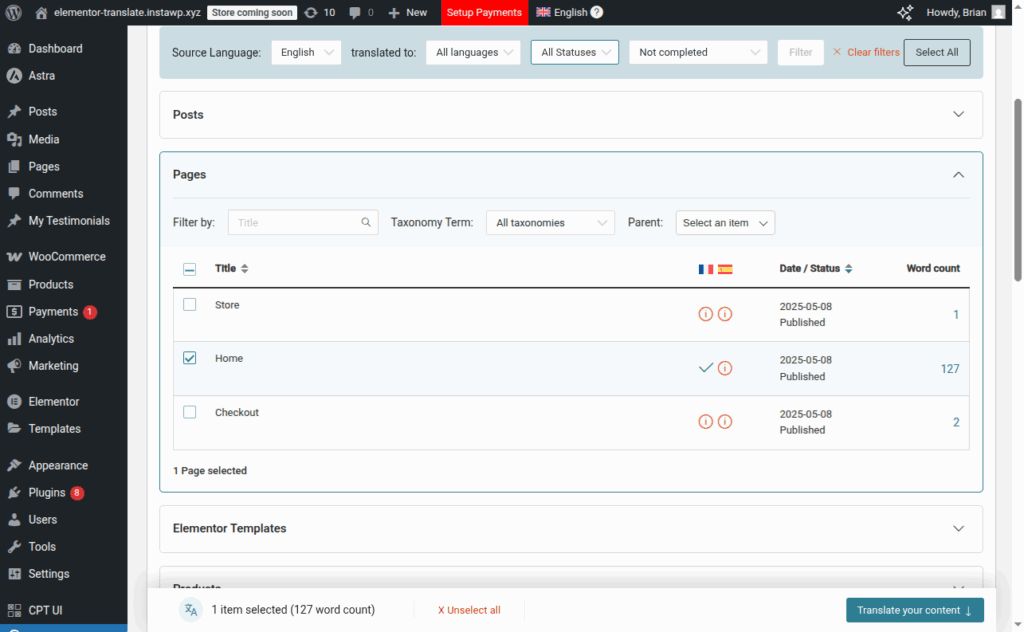Click French status icon for Store page
Screen dimensions: 1024x632
pyautogui.click(x=705, y=314)
